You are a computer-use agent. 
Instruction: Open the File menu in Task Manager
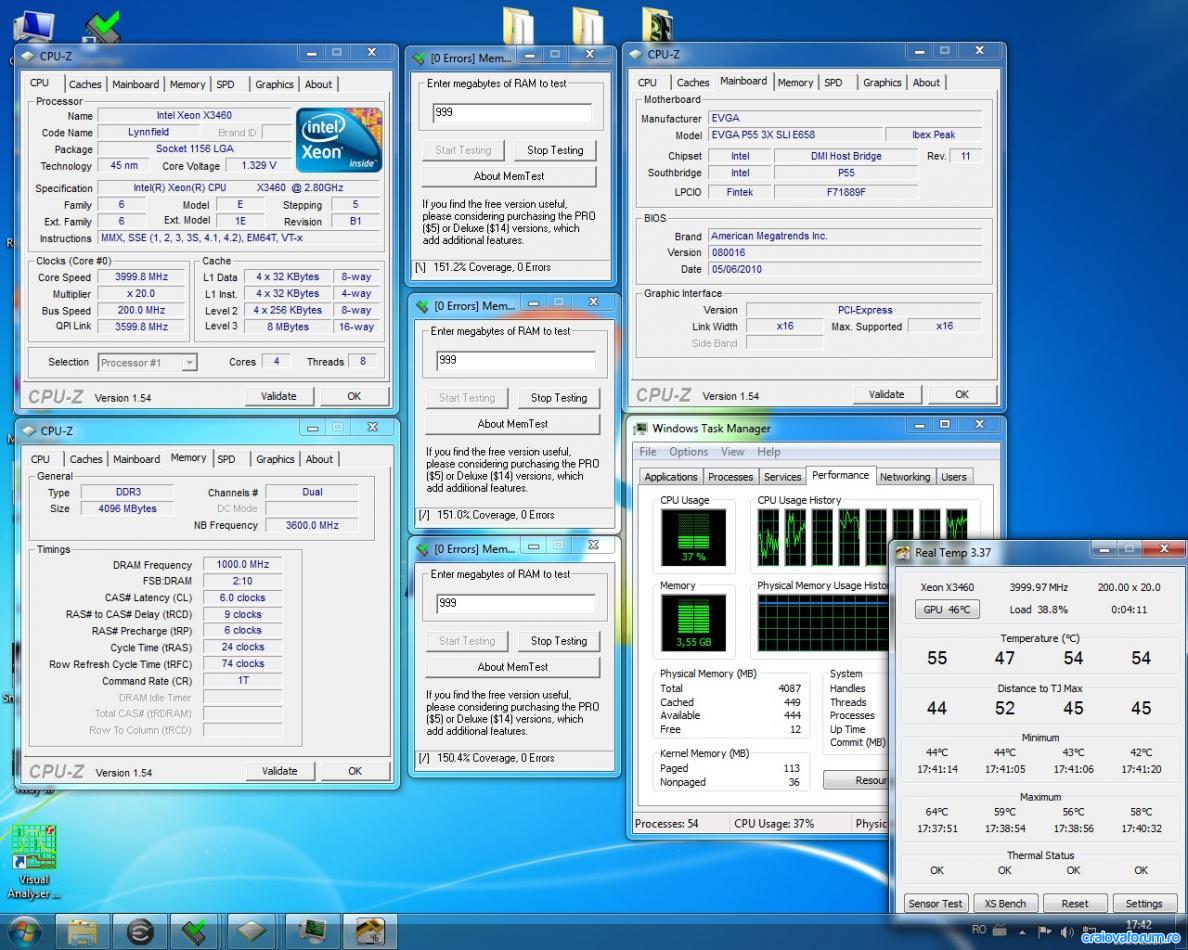(x=648, y=452)
